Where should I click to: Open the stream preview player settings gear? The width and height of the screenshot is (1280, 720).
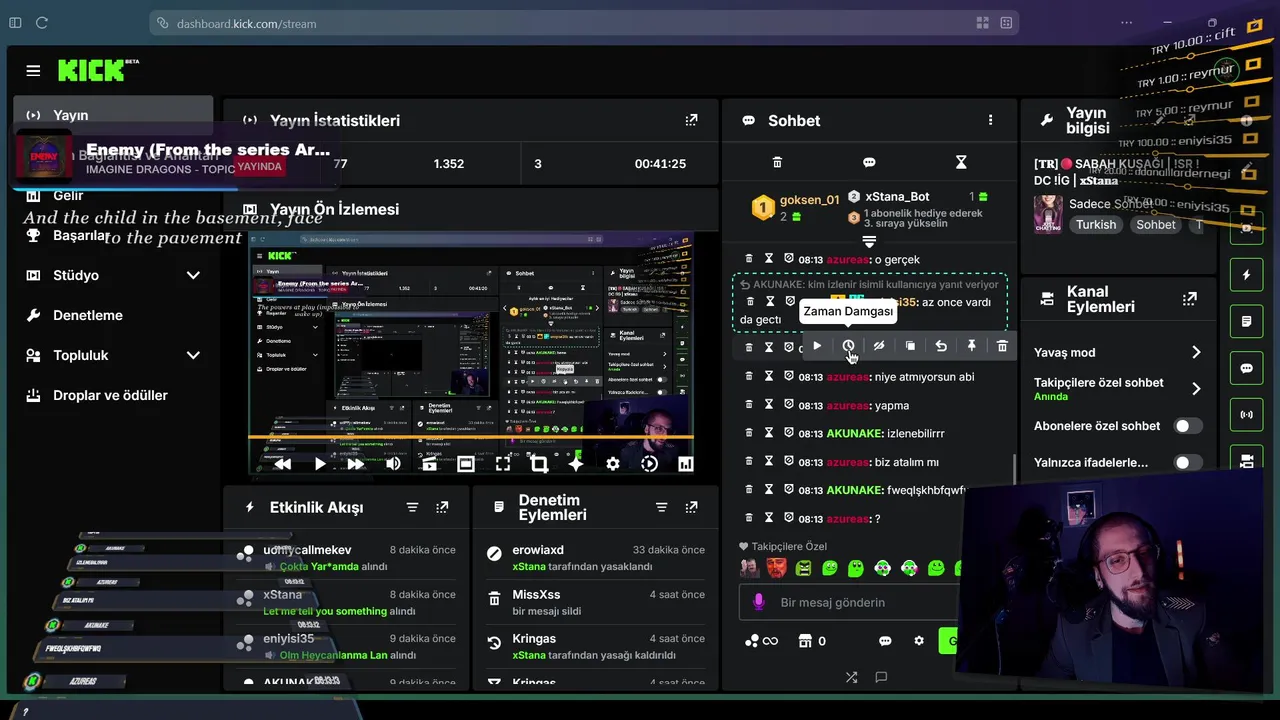pyautogui.click(x=613, y=464)
